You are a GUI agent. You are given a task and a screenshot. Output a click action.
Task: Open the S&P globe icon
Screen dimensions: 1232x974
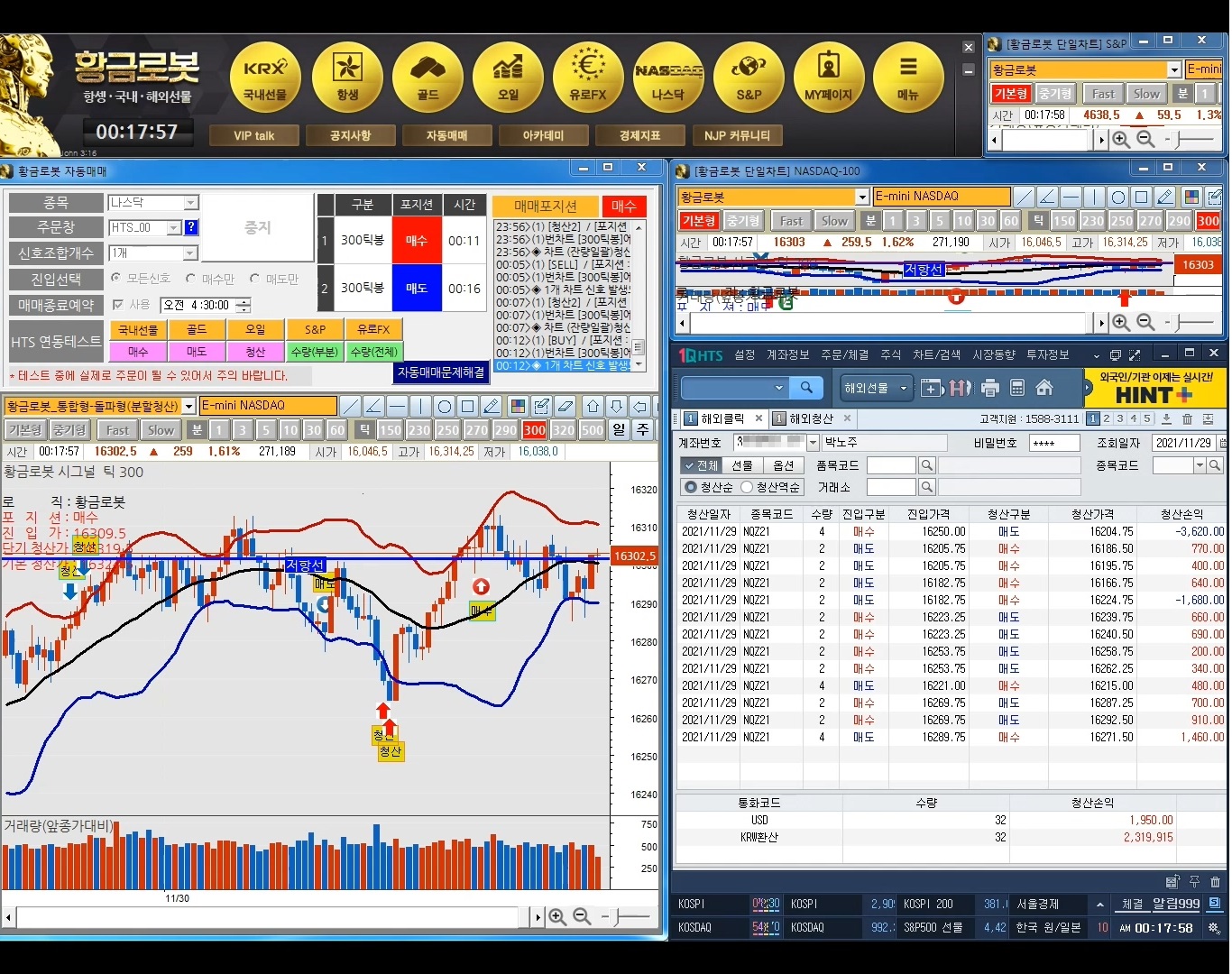coord(749,78)
